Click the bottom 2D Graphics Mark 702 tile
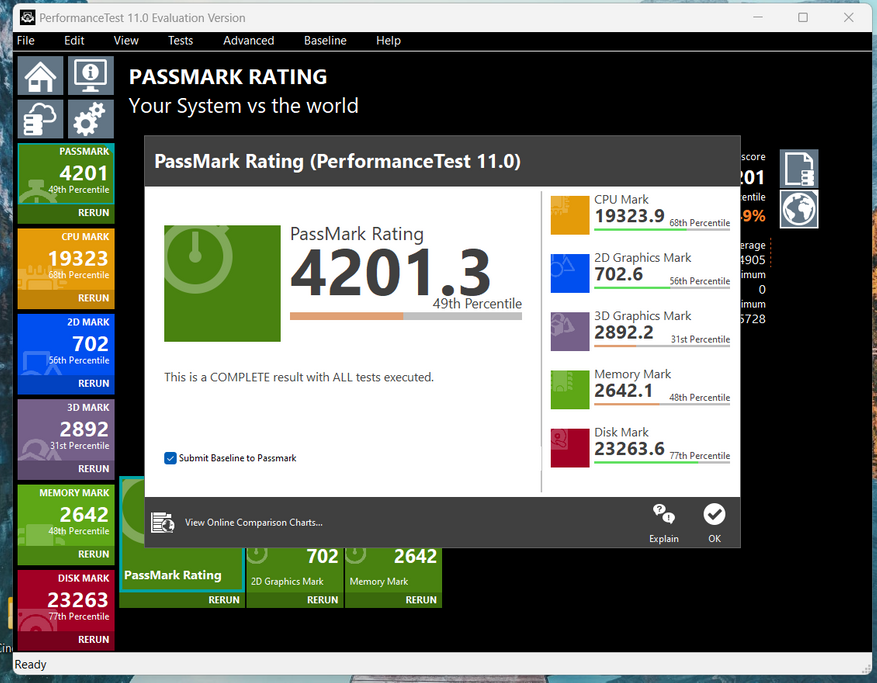The height and width of the screenshot is (683, 877). (295, 569)
